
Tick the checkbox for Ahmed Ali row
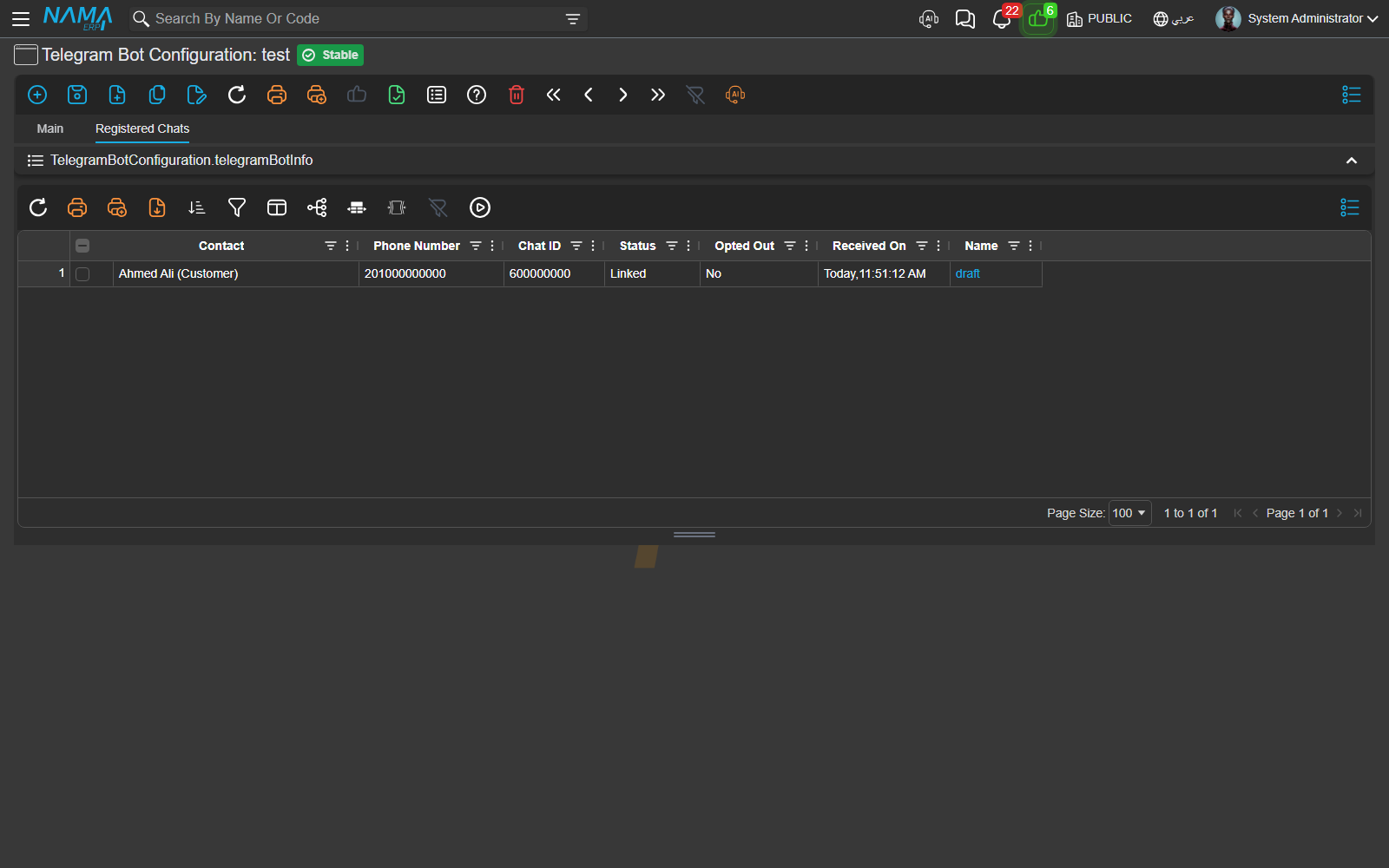(82, 274)
